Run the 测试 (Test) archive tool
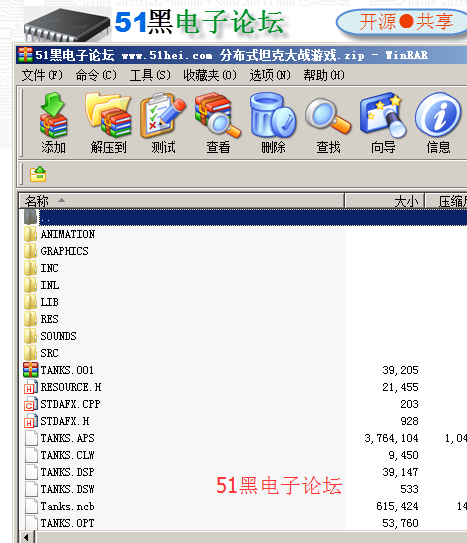Image resolution: width=467 pixels, height=543 pixels. [163, 123]
